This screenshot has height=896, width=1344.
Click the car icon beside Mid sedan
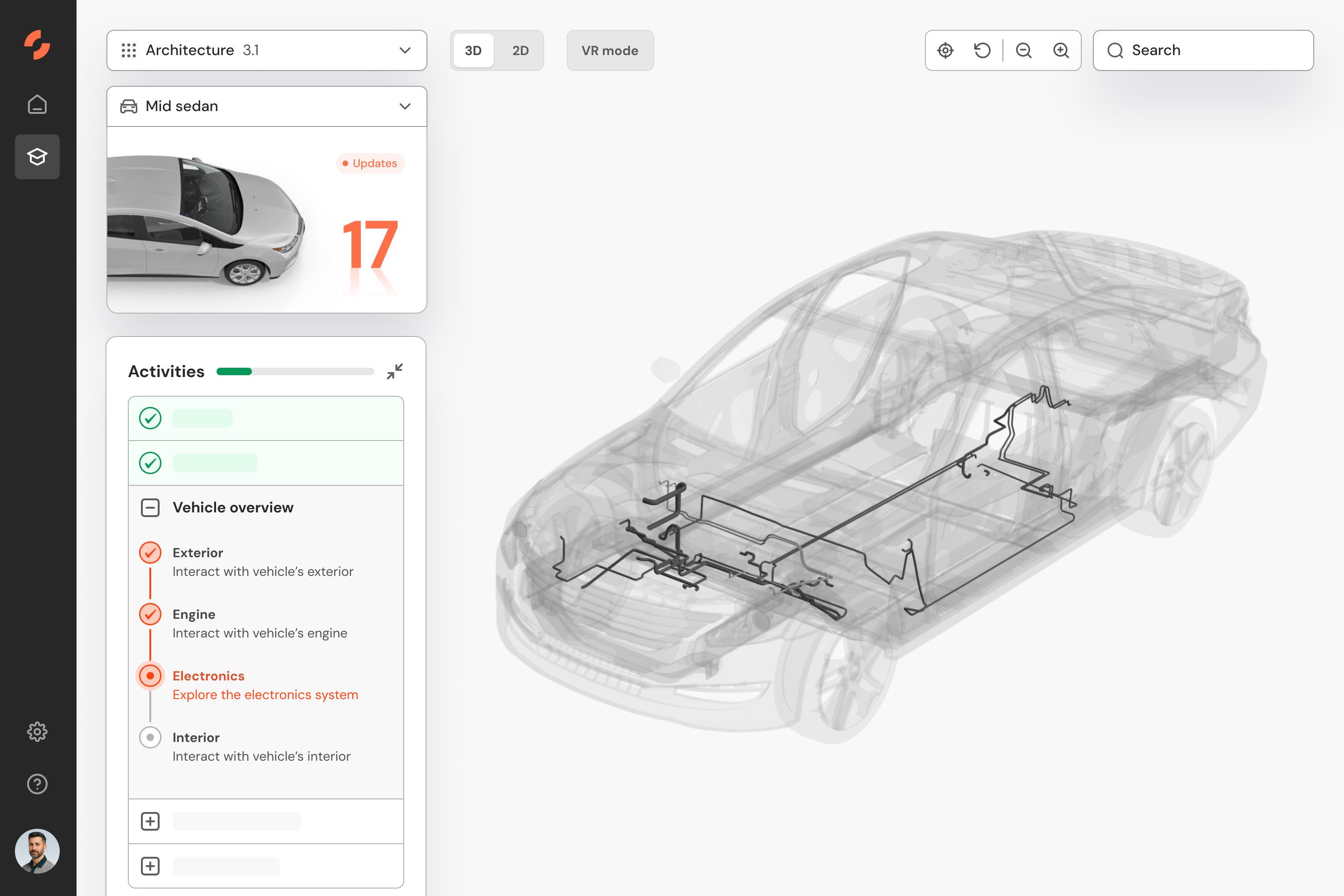click(x=129, y=106)
